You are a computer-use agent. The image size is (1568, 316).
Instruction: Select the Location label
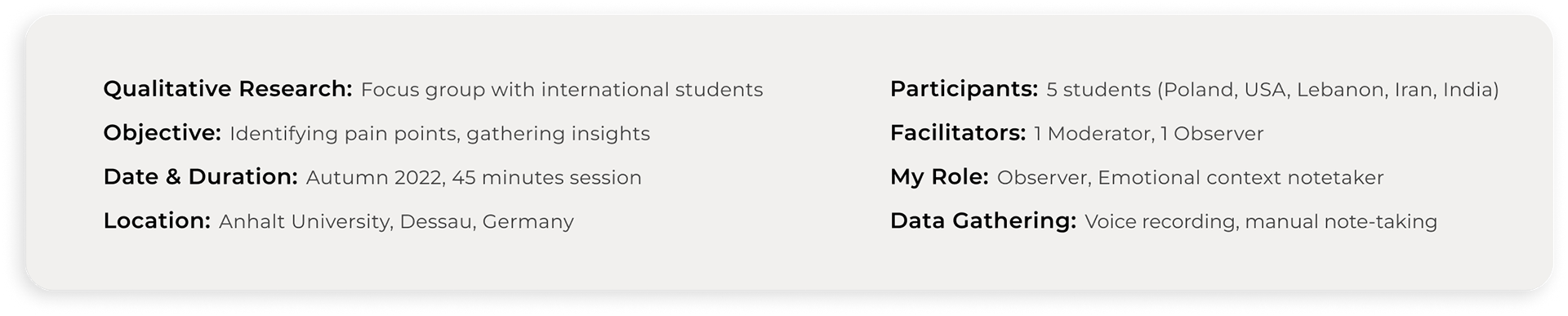pyautogui.click(x=157, y=221)
